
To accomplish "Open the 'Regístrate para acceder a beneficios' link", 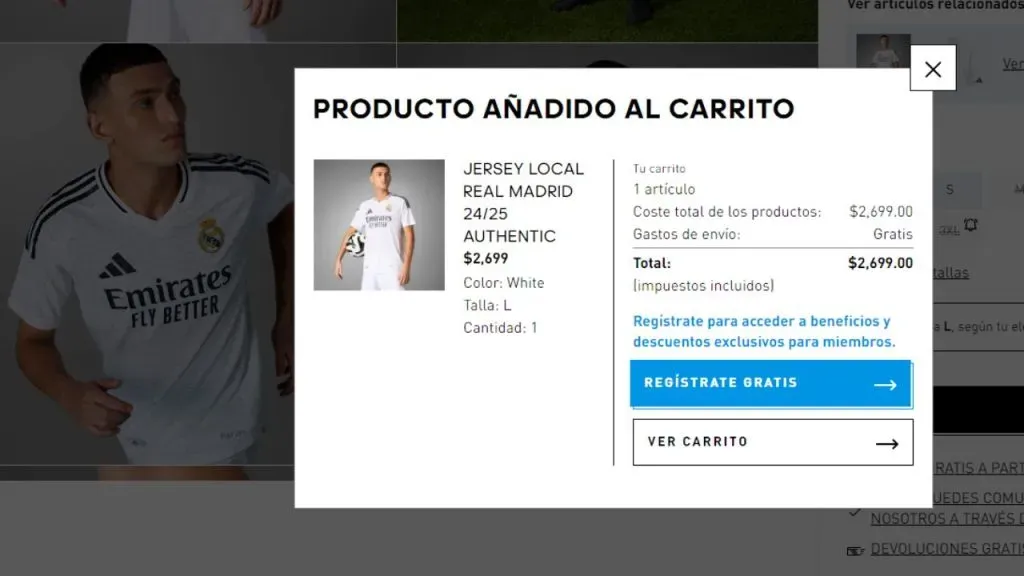I will (x=764, y=331).
